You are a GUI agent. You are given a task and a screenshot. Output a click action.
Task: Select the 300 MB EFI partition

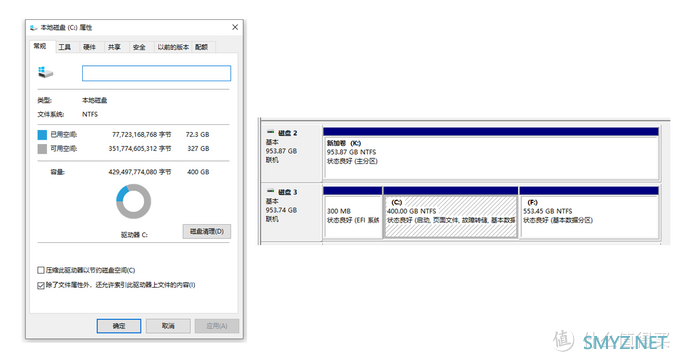pos(353,212)
